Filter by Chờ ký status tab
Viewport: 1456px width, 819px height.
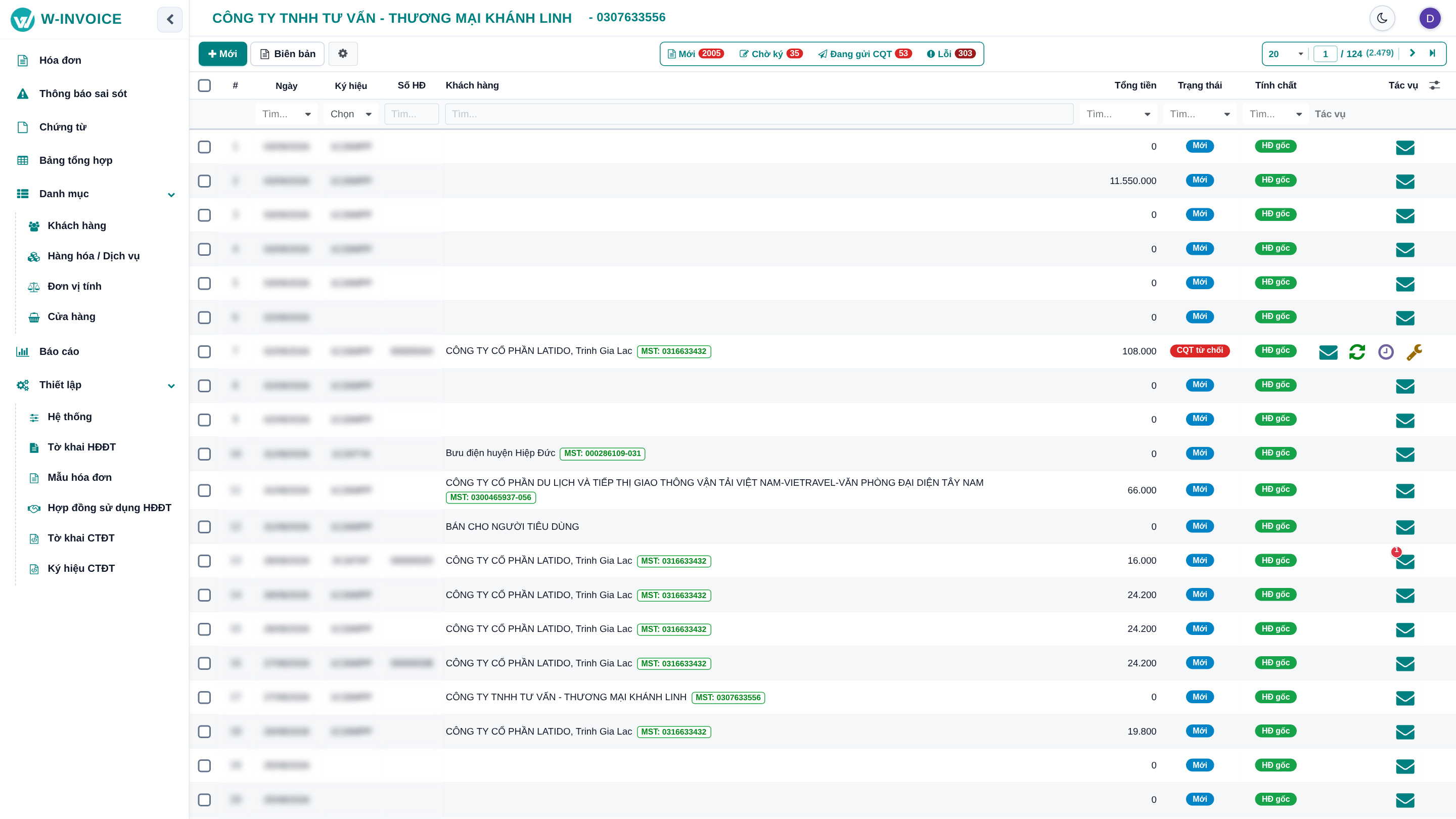pos(770,54)
